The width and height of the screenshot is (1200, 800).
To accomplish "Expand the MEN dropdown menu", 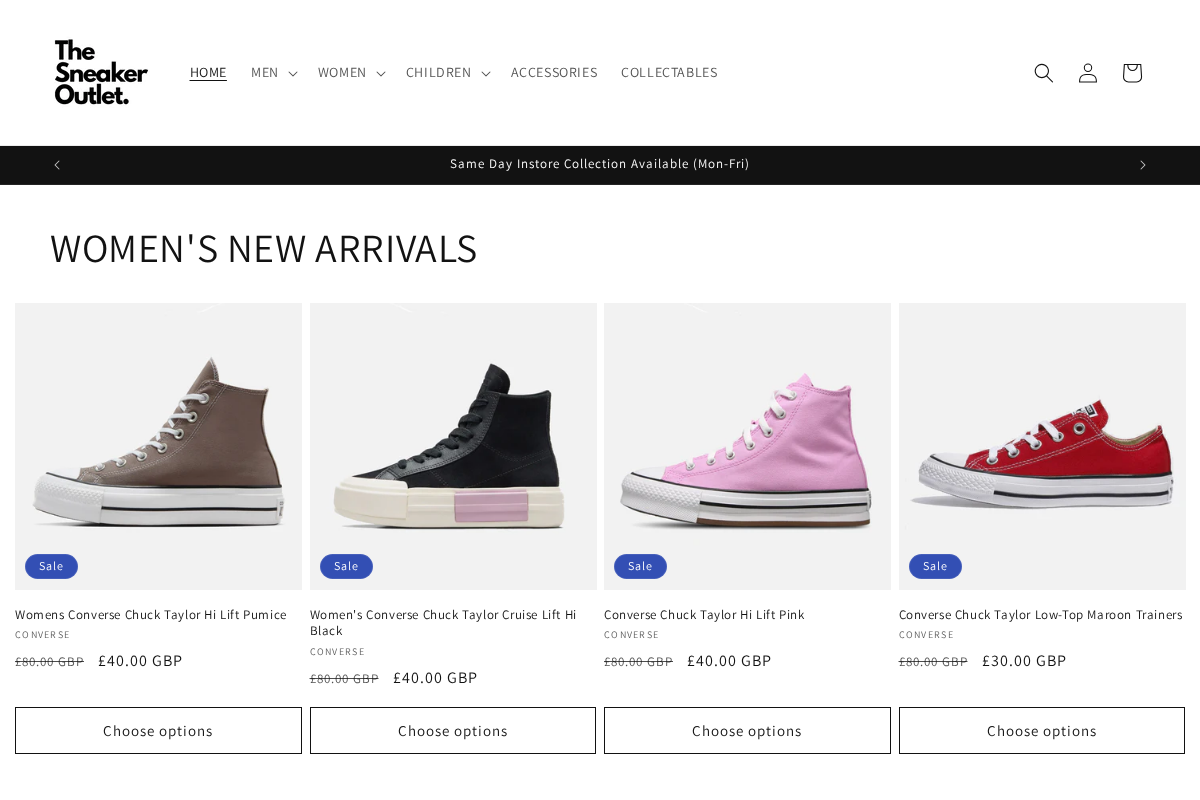I will (272, 72).
